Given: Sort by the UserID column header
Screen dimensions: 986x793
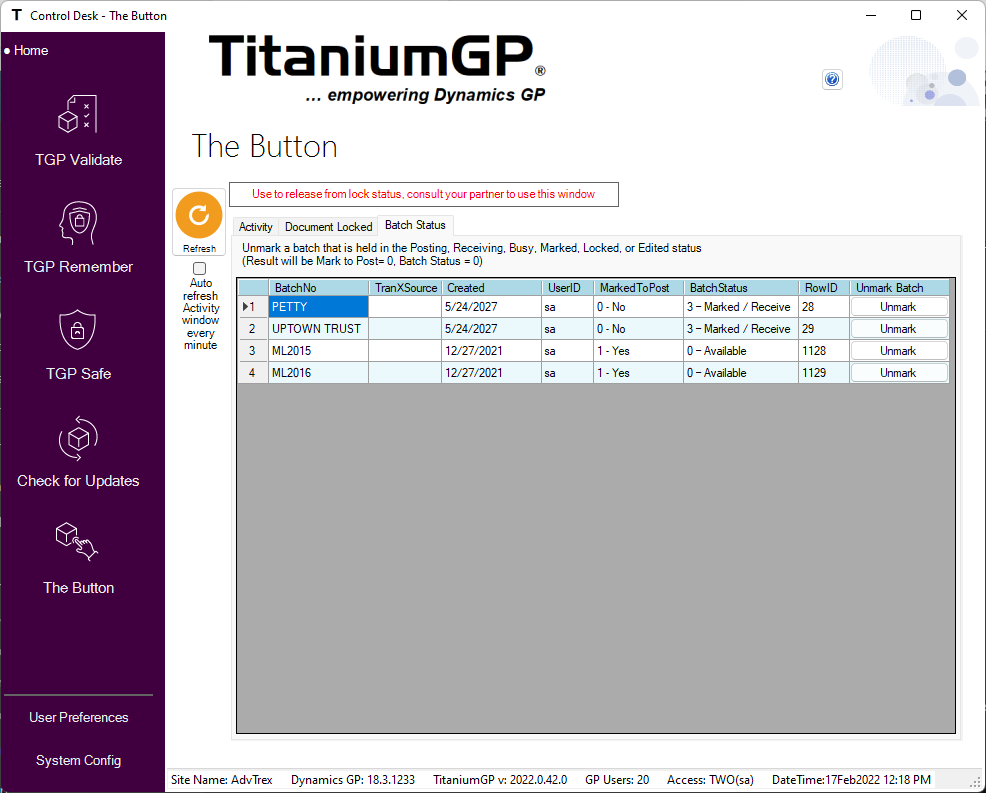Looking at the screenshot, I should tap(568, 288).
